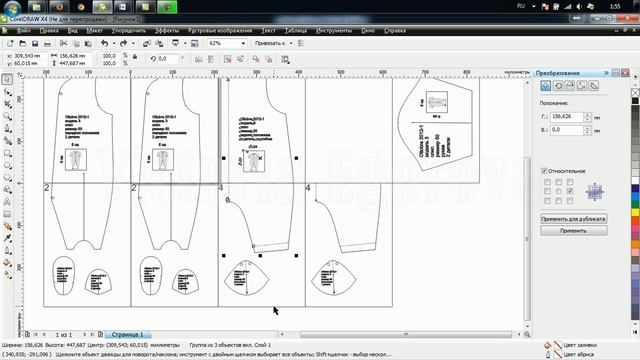
Task: Switch docker to Skew transformation
Action: tap(593, 86)
